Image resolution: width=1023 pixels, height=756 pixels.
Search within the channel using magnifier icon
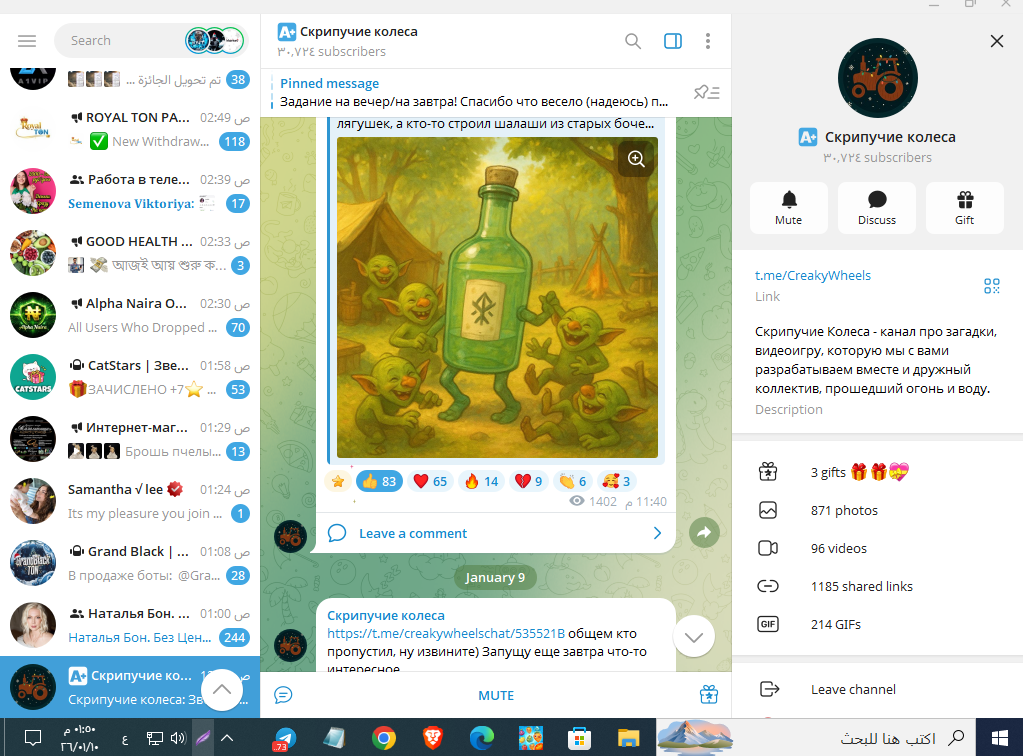632,41
